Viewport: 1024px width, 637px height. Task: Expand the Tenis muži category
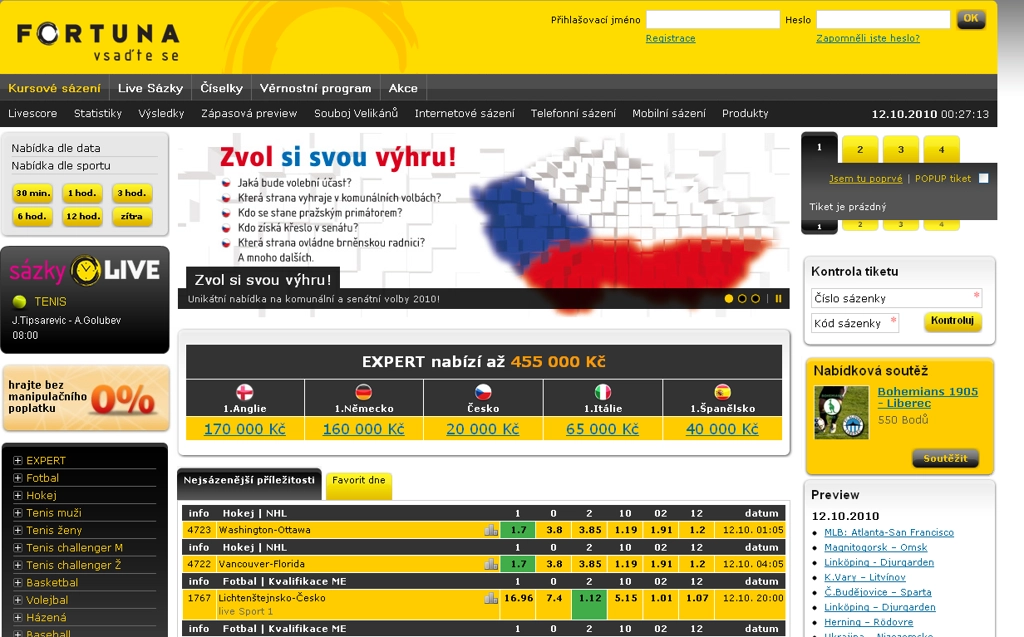click(18, 513)
